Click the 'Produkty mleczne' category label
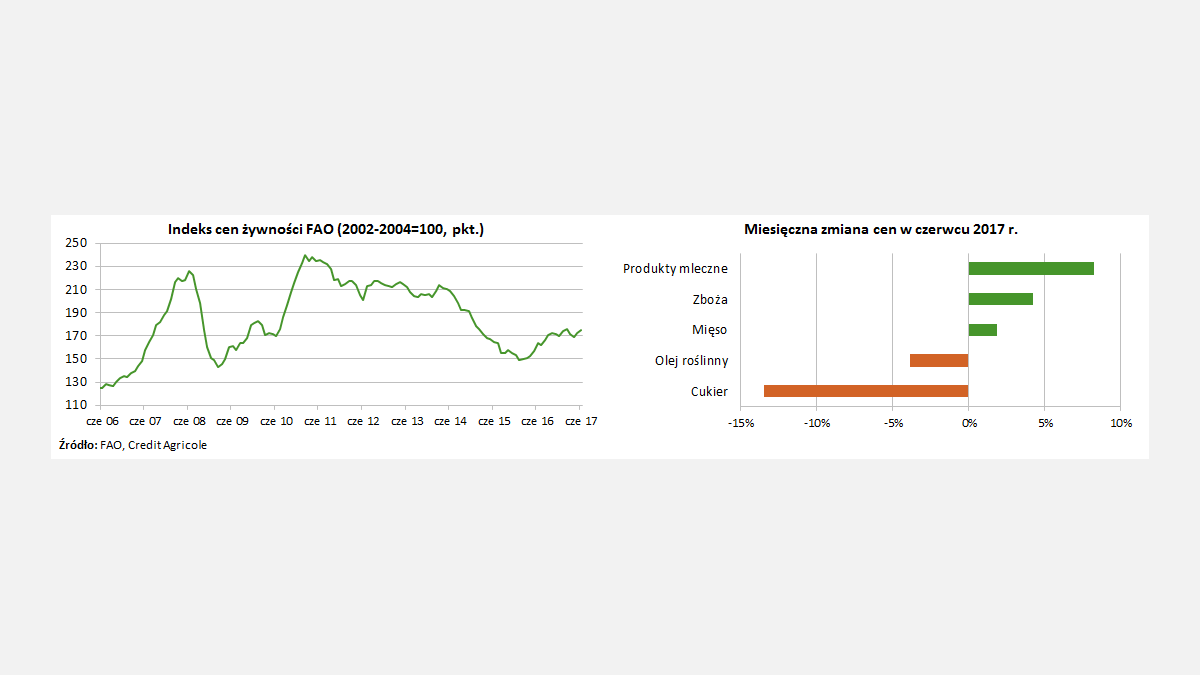Screen dimensions: 1200x675 pyautogui.click(x=675, y=269)
